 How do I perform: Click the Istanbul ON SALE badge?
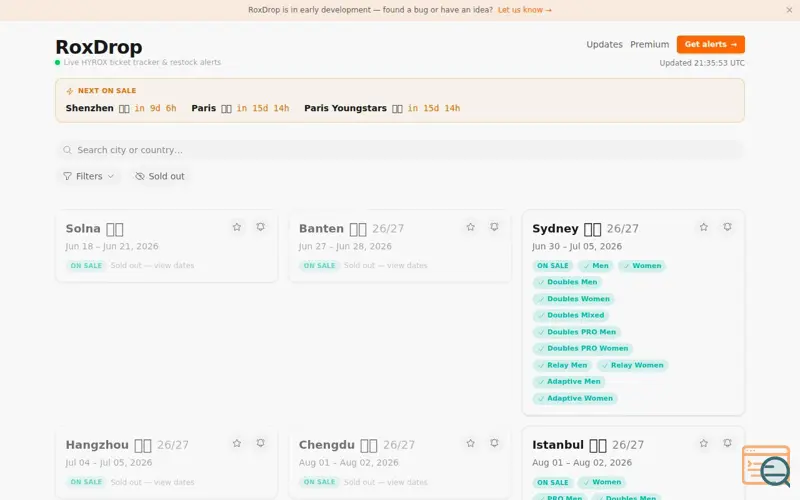pyautogui.click(x=553, y=482)
